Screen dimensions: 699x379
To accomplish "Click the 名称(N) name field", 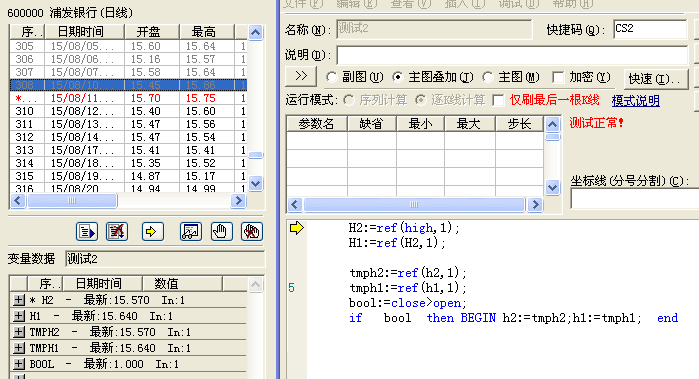I will (x=434, y=29).
